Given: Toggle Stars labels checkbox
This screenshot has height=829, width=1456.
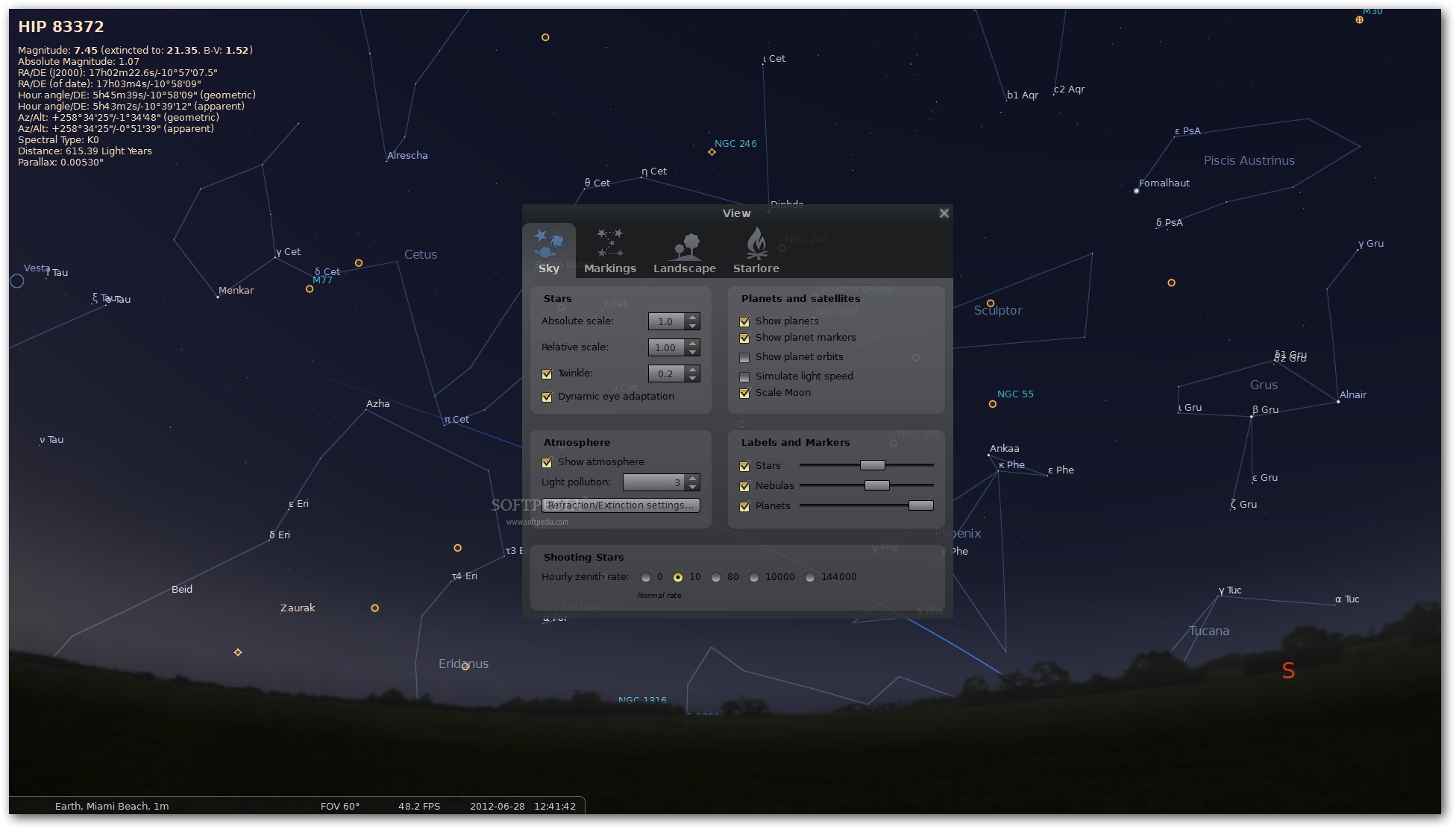Looking at the screenshot, I should pos(744,466).
